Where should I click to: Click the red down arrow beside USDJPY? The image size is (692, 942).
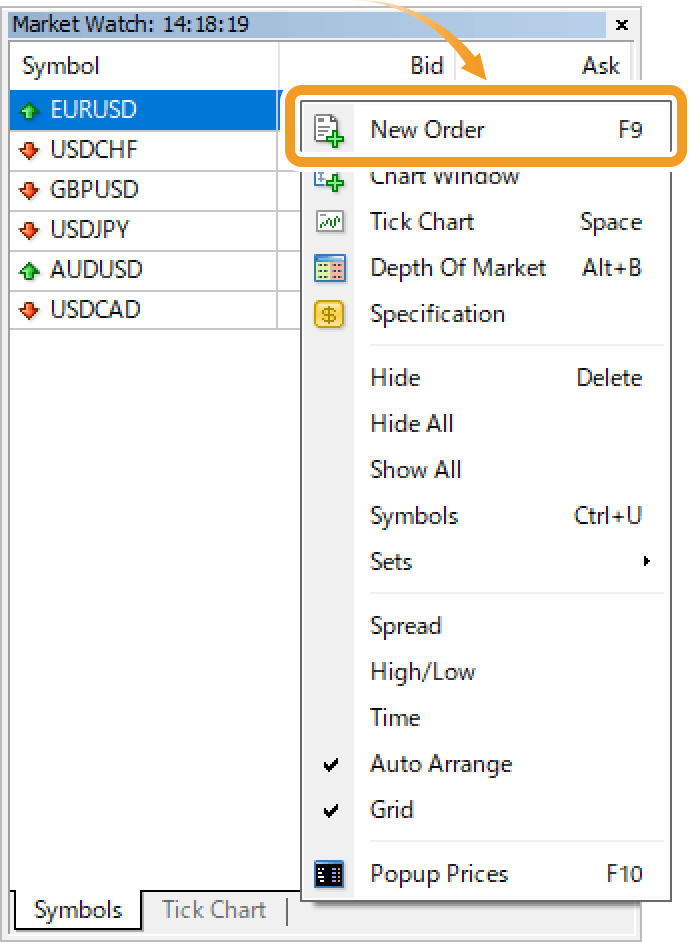point(29,230)
